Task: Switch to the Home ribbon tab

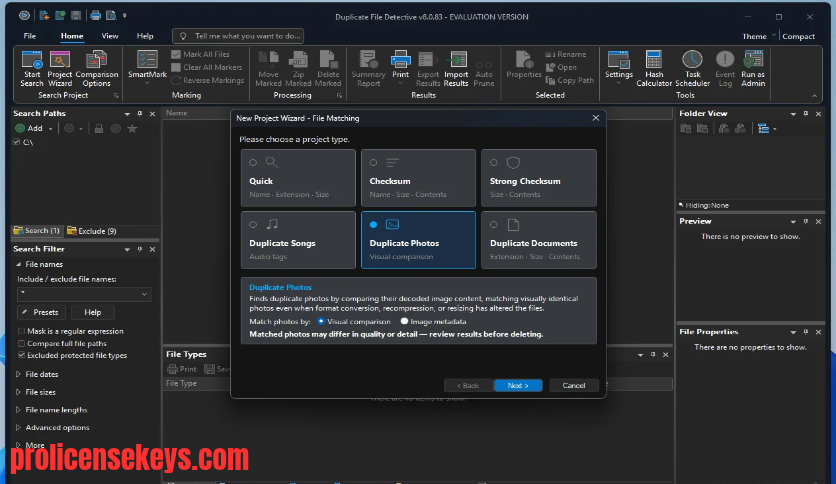Action: pos(71,36)
